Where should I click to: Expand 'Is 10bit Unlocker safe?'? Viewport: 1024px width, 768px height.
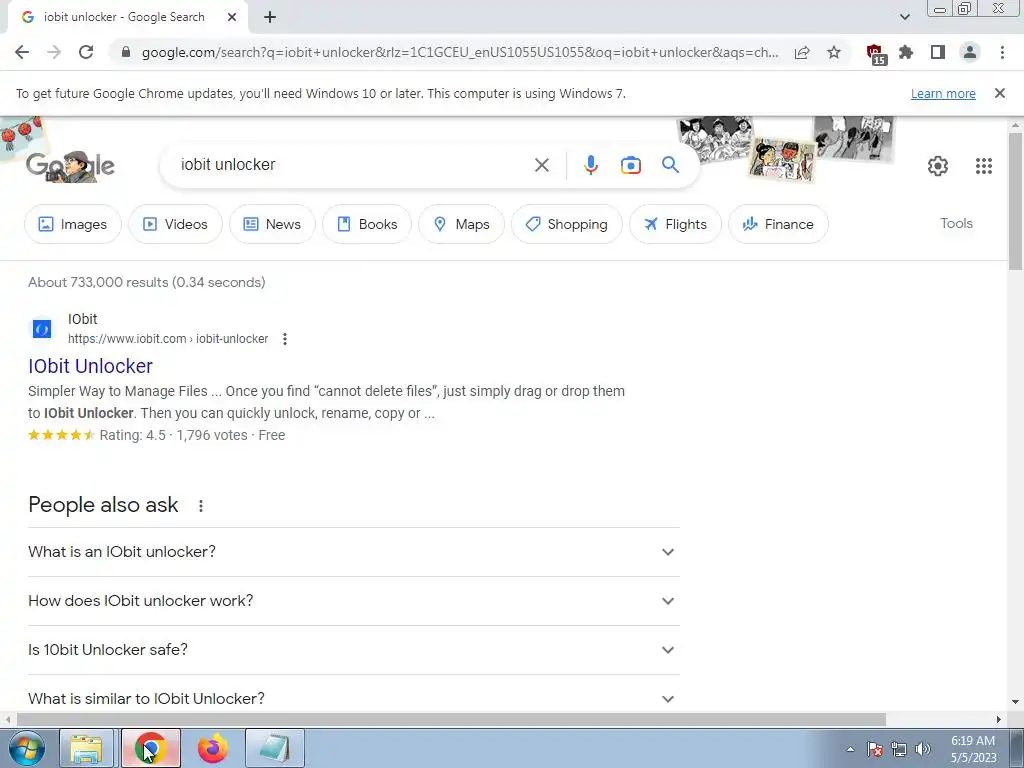353,650
